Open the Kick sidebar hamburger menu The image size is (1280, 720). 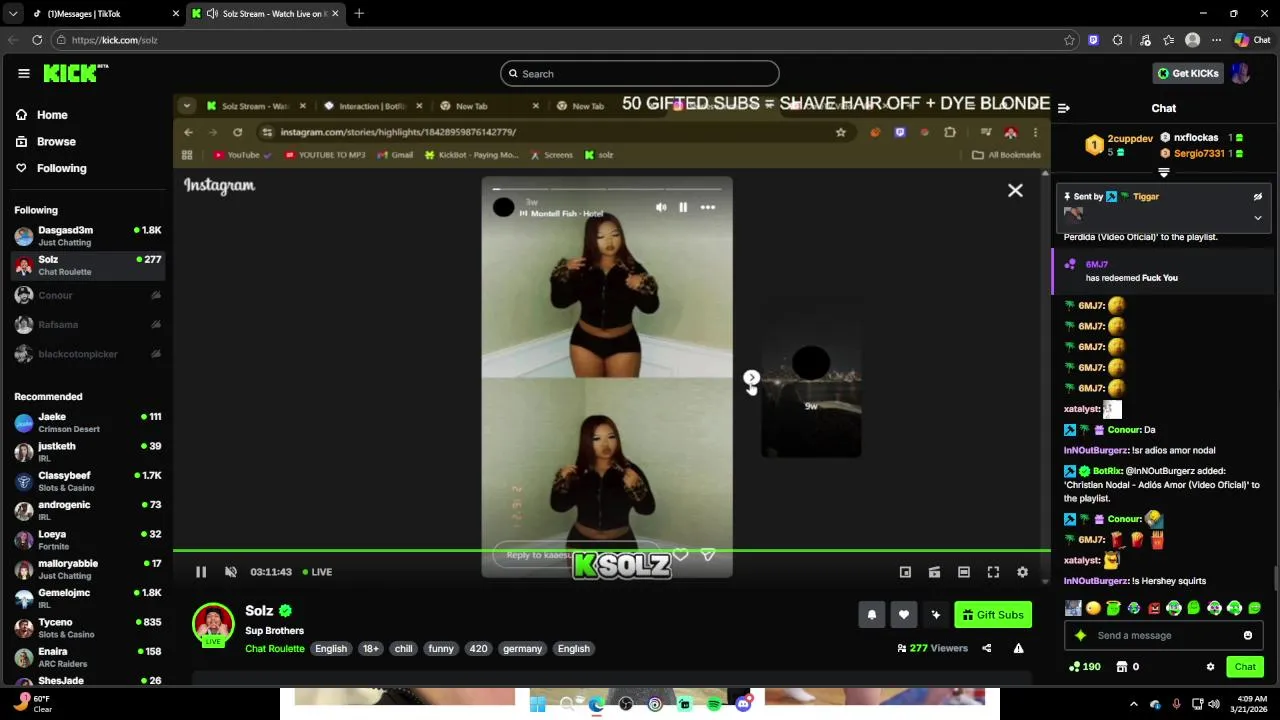pos(24,73)
